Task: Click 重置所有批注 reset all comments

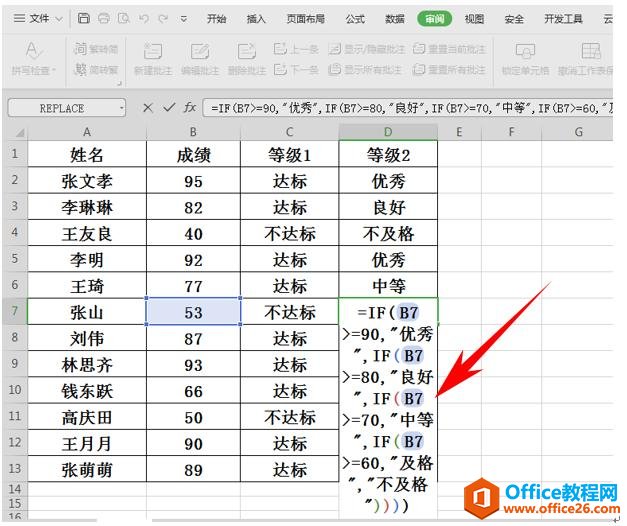Action: tap(449, 70)
